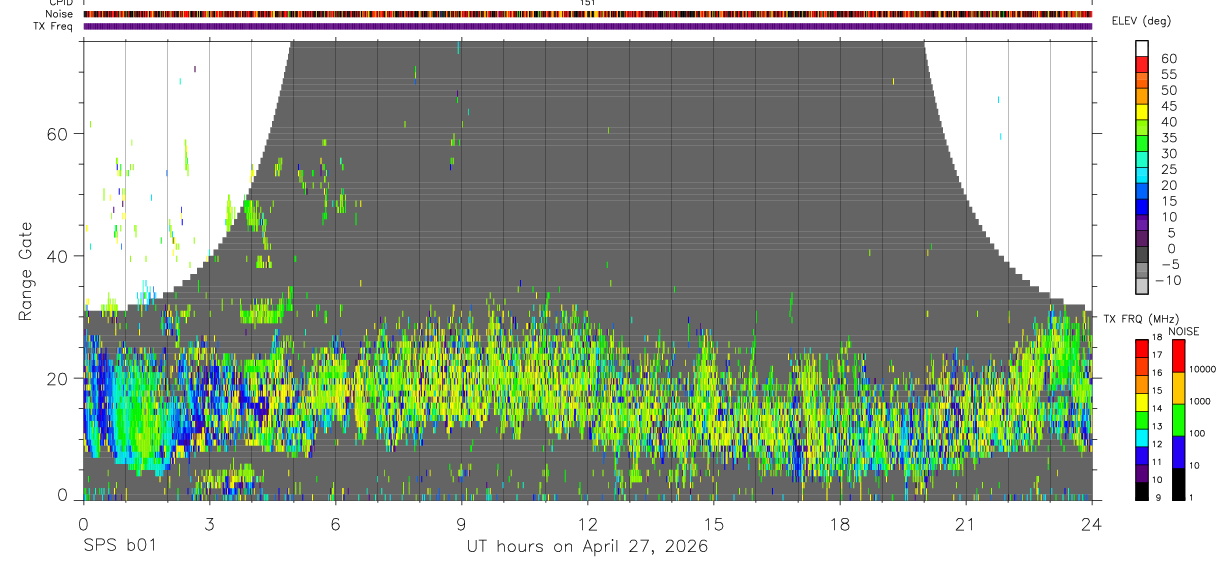Click the '25' value in ELEV legend
Image resolution: width=1228 pixels, height=567 pixels.
[x=1167, y=170]
